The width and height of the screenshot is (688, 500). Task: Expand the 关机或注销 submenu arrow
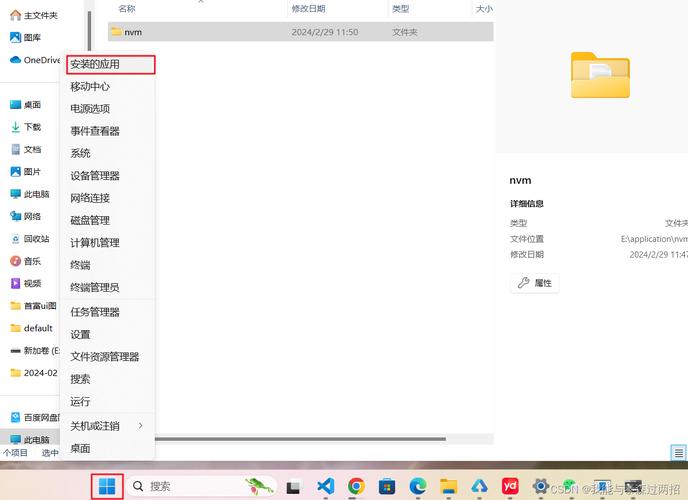(140, 426)
